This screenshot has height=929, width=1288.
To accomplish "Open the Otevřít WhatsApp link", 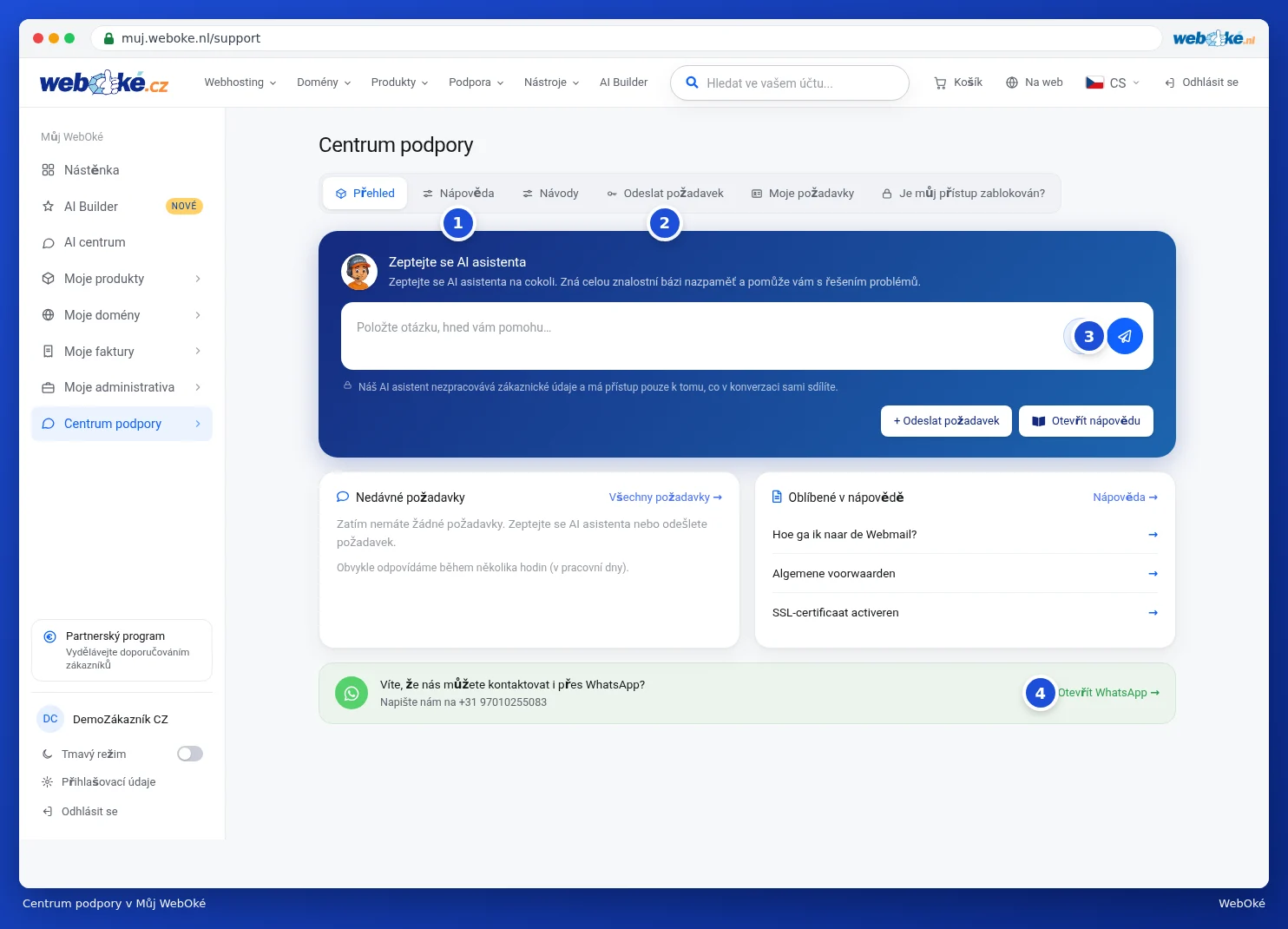I will point(1108,693).
